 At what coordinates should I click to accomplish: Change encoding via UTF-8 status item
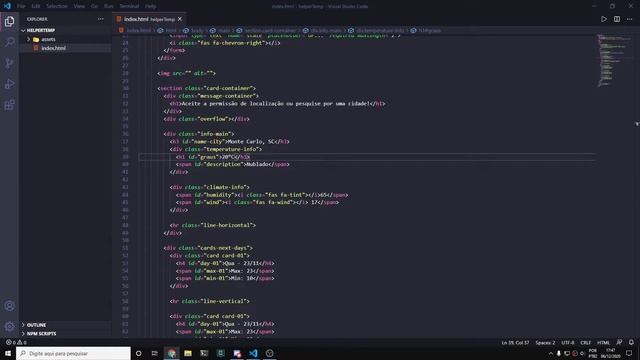[568, 342]
